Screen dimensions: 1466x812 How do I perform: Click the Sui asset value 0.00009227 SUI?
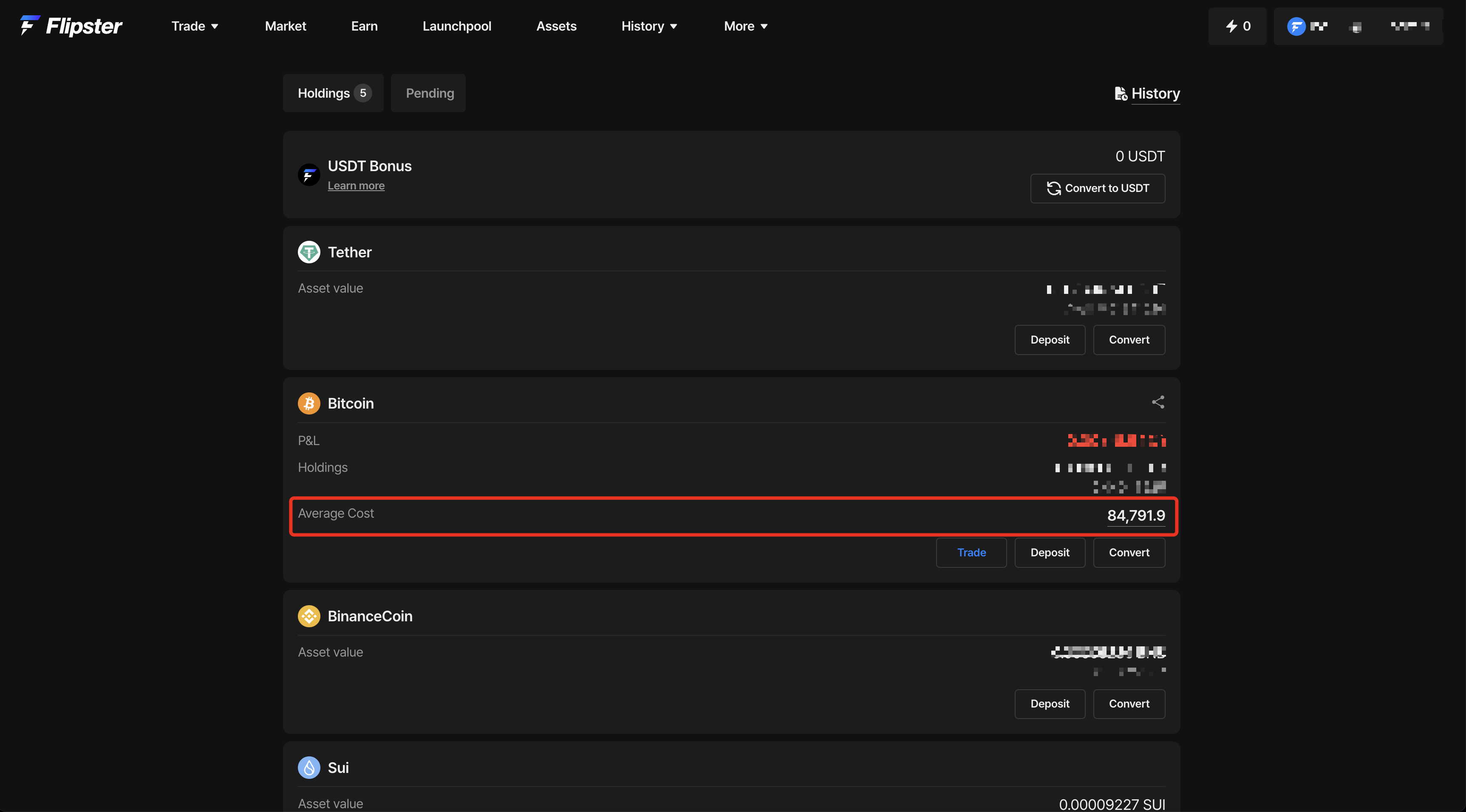coord(1112,804)
